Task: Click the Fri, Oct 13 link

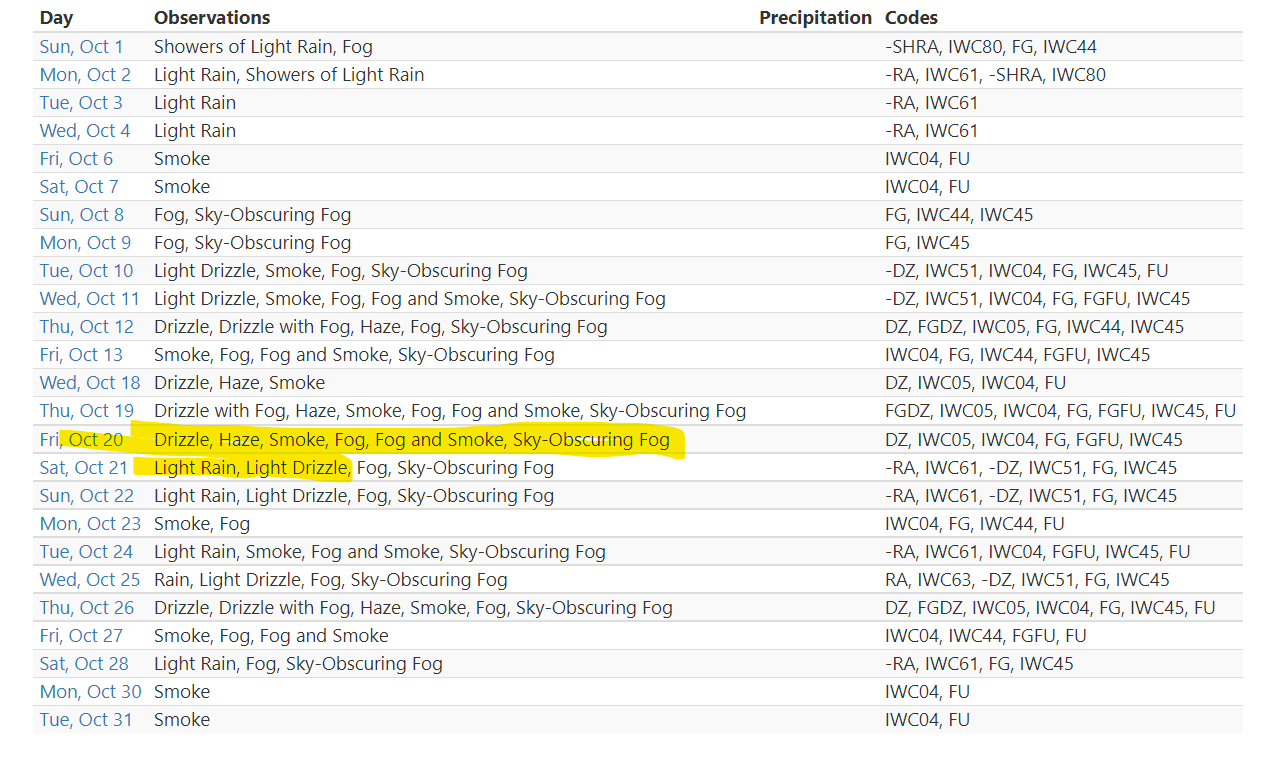Action: (x=81, y=355)
